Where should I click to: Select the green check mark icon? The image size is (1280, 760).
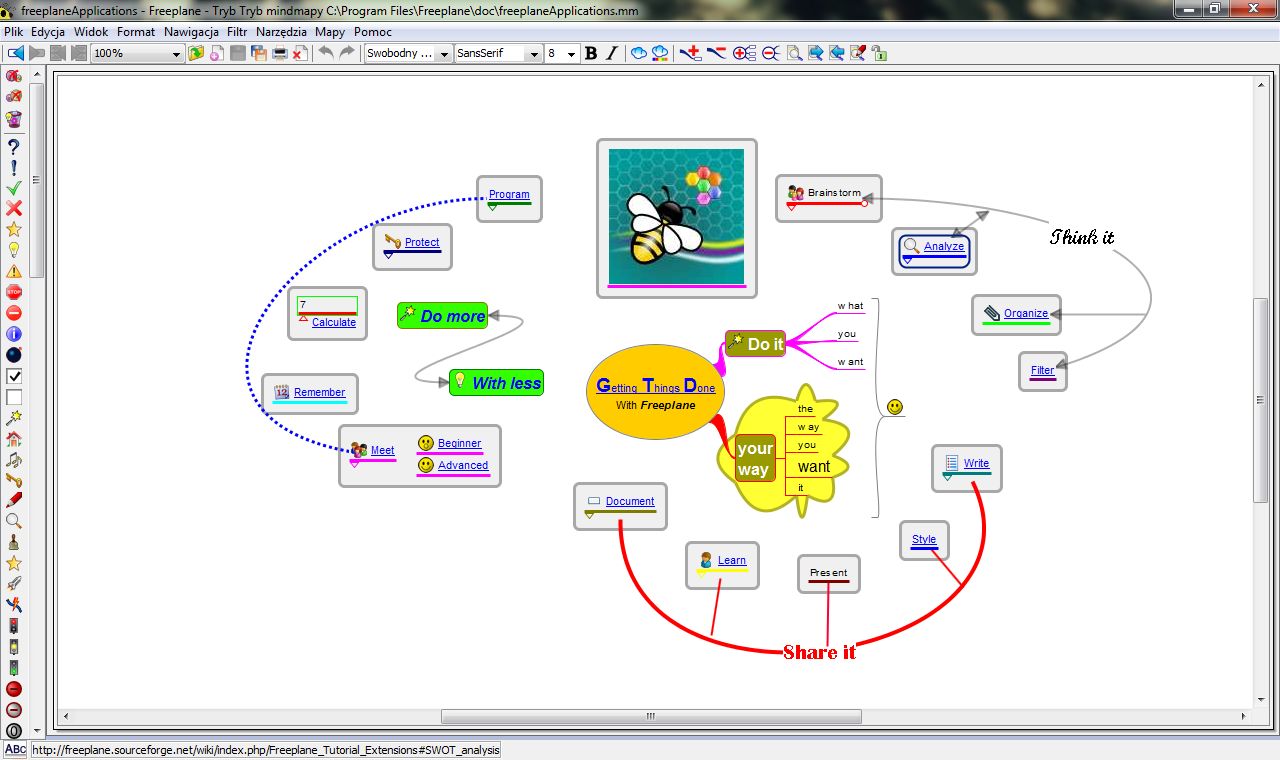tap(14, 188)
